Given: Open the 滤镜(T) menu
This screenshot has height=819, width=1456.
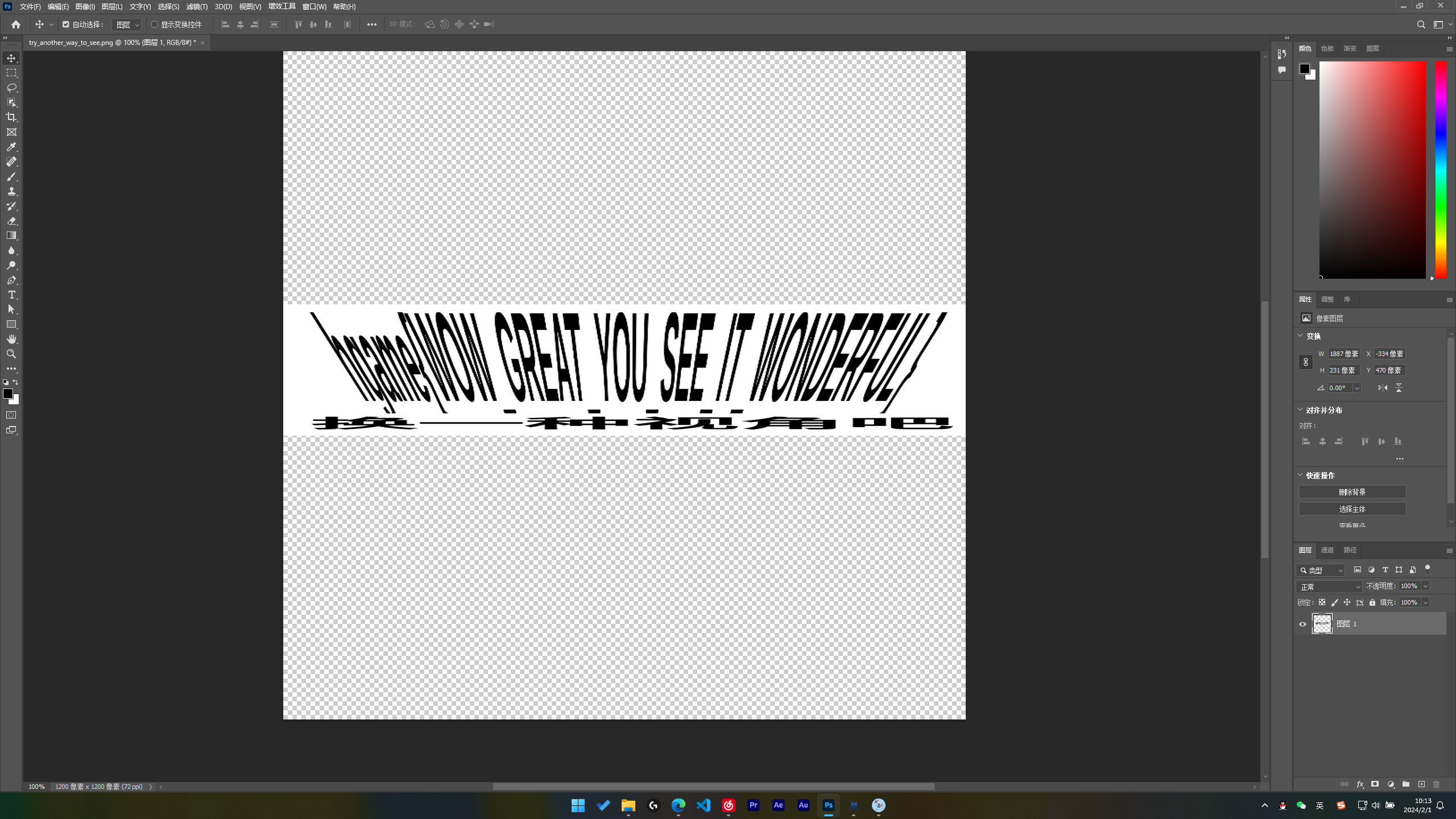Looking at the screenshot, I should click(197, 7).
